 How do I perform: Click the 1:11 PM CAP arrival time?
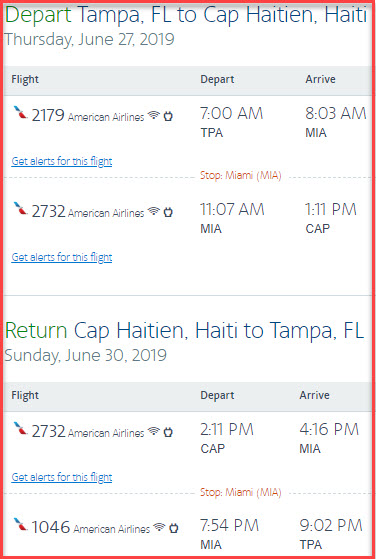point(331,218)
